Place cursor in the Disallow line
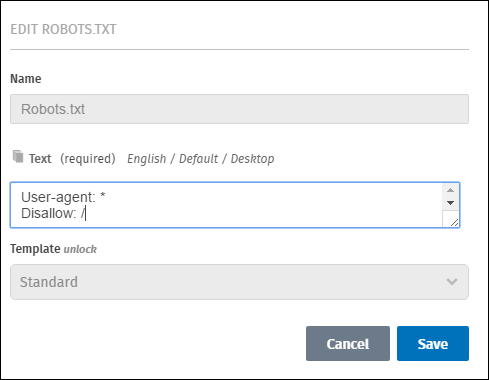Screen dimensions: 489x380 coord(53,213)
